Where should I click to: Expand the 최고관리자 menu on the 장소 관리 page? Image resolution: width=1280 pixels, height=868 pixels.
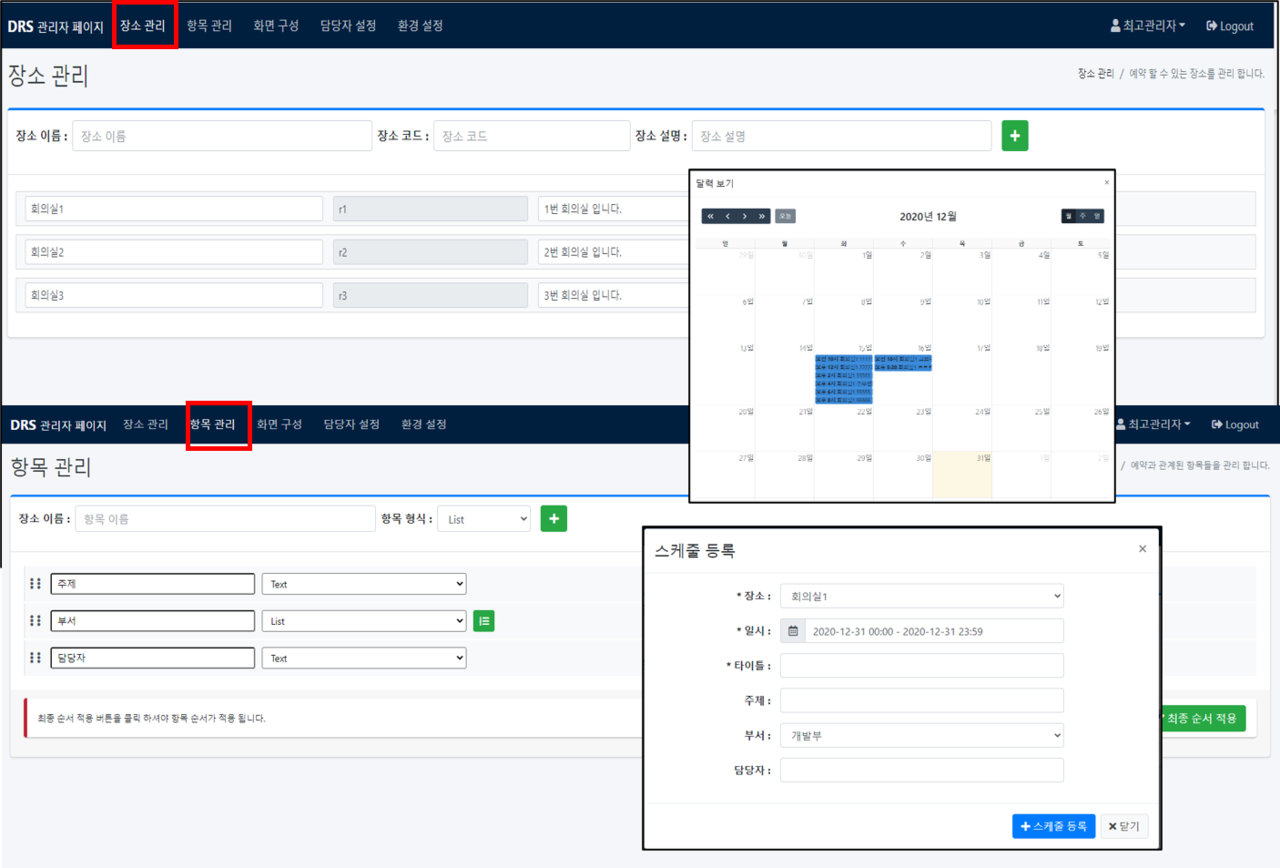tap(1148, 26)
